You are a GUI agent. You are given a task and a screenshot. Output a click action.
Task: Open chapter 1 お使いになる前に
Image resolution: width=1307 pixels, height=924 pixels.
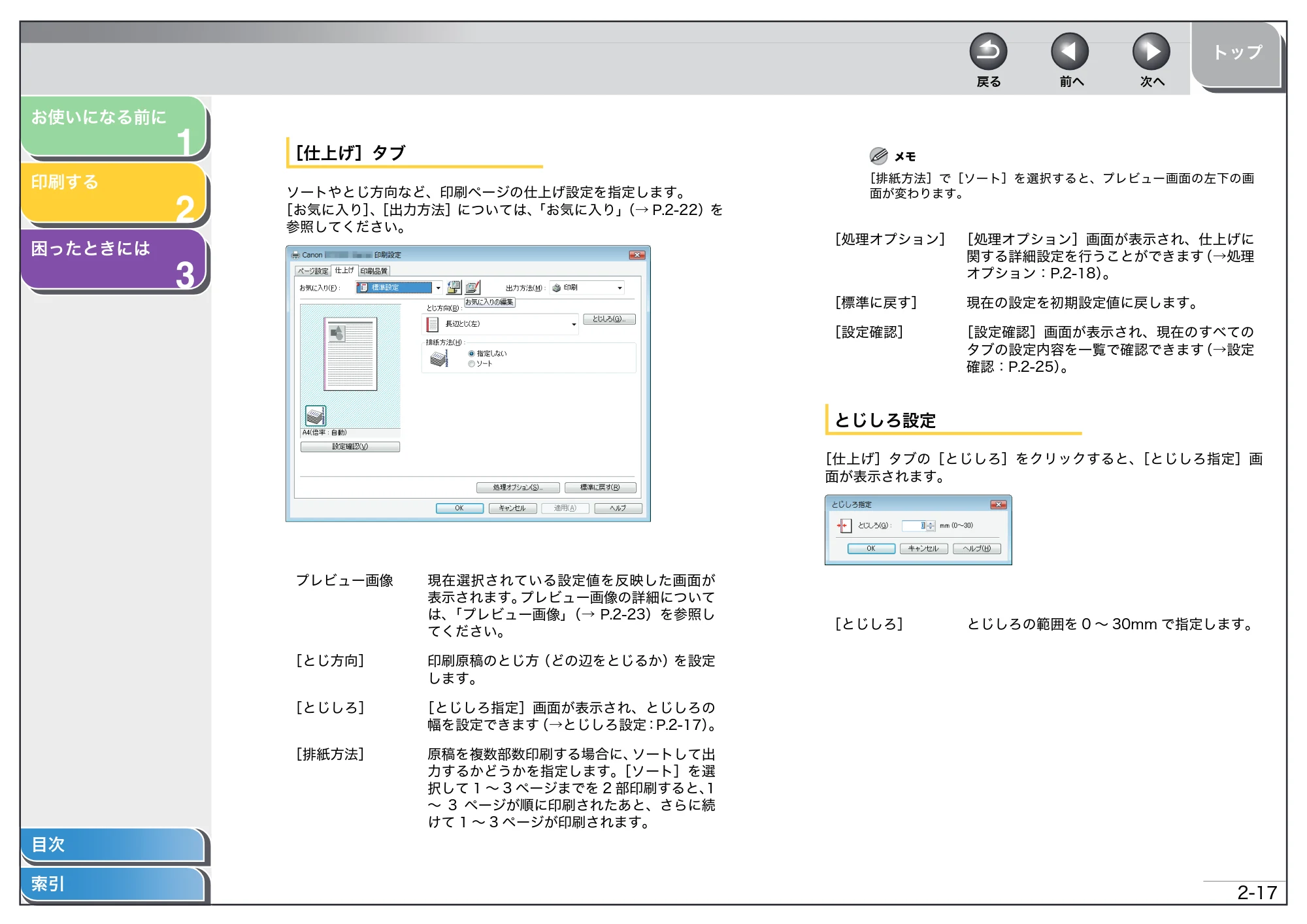click(114, 126)
